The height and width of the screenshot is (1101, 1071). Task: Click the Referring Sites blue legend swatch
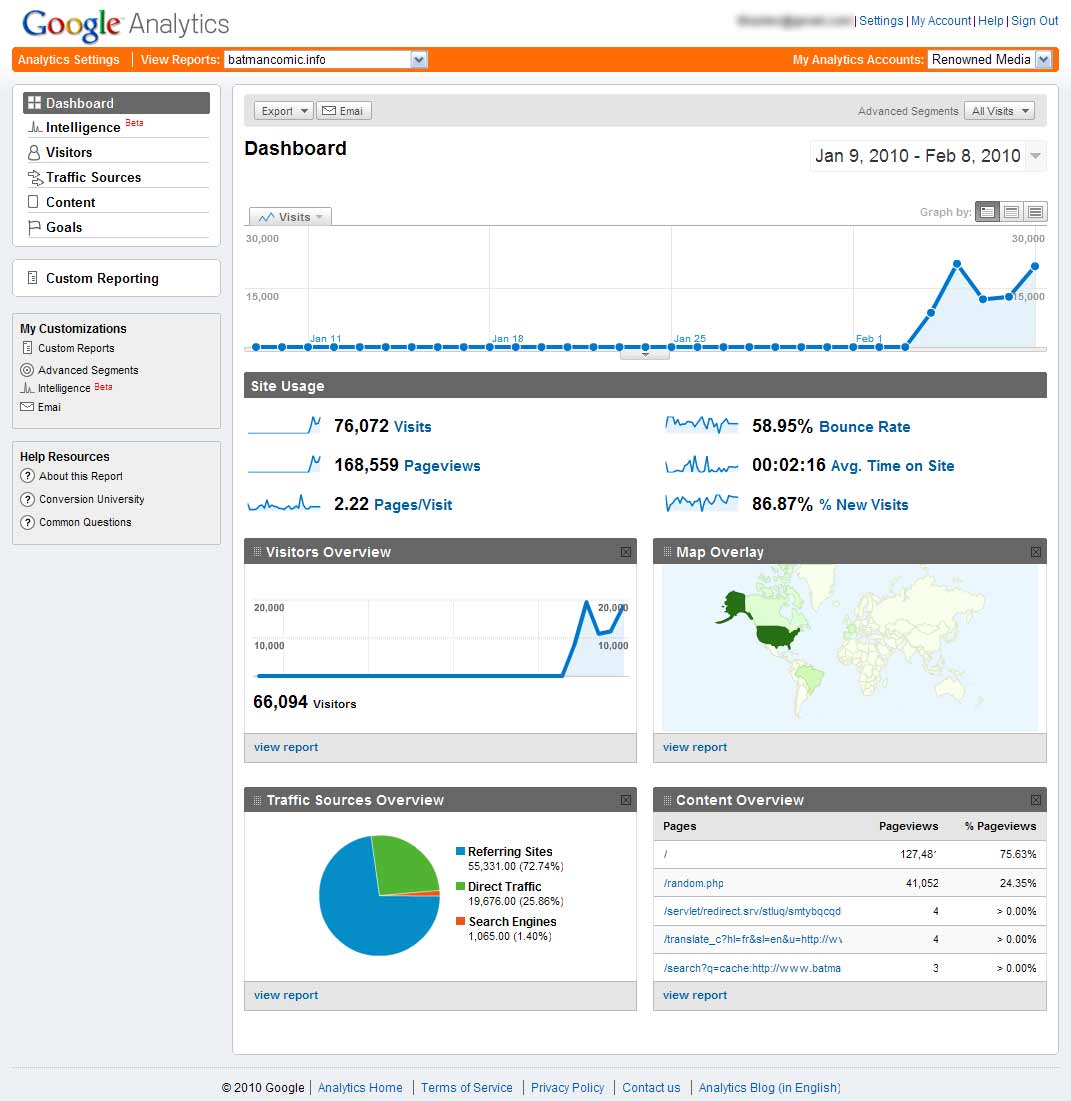460,851
